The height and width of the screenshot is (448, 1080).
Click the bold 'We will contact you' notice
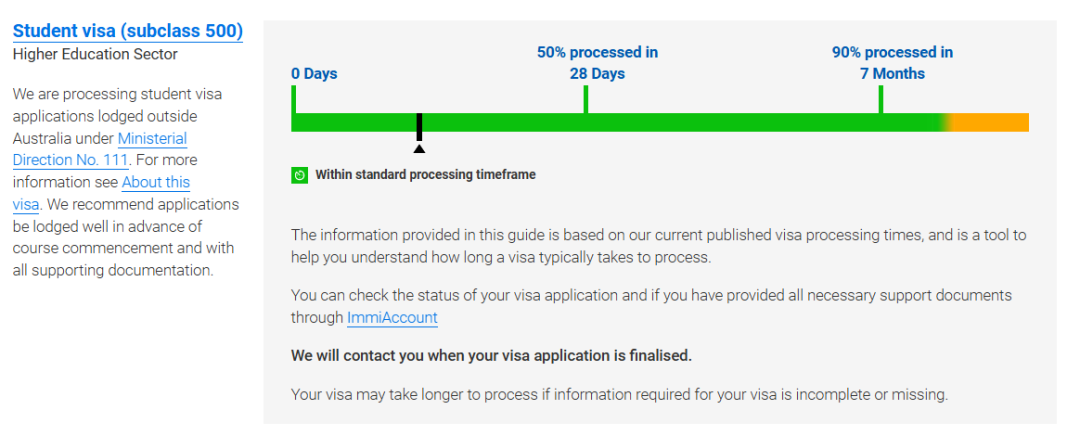[x=491, y=356]
